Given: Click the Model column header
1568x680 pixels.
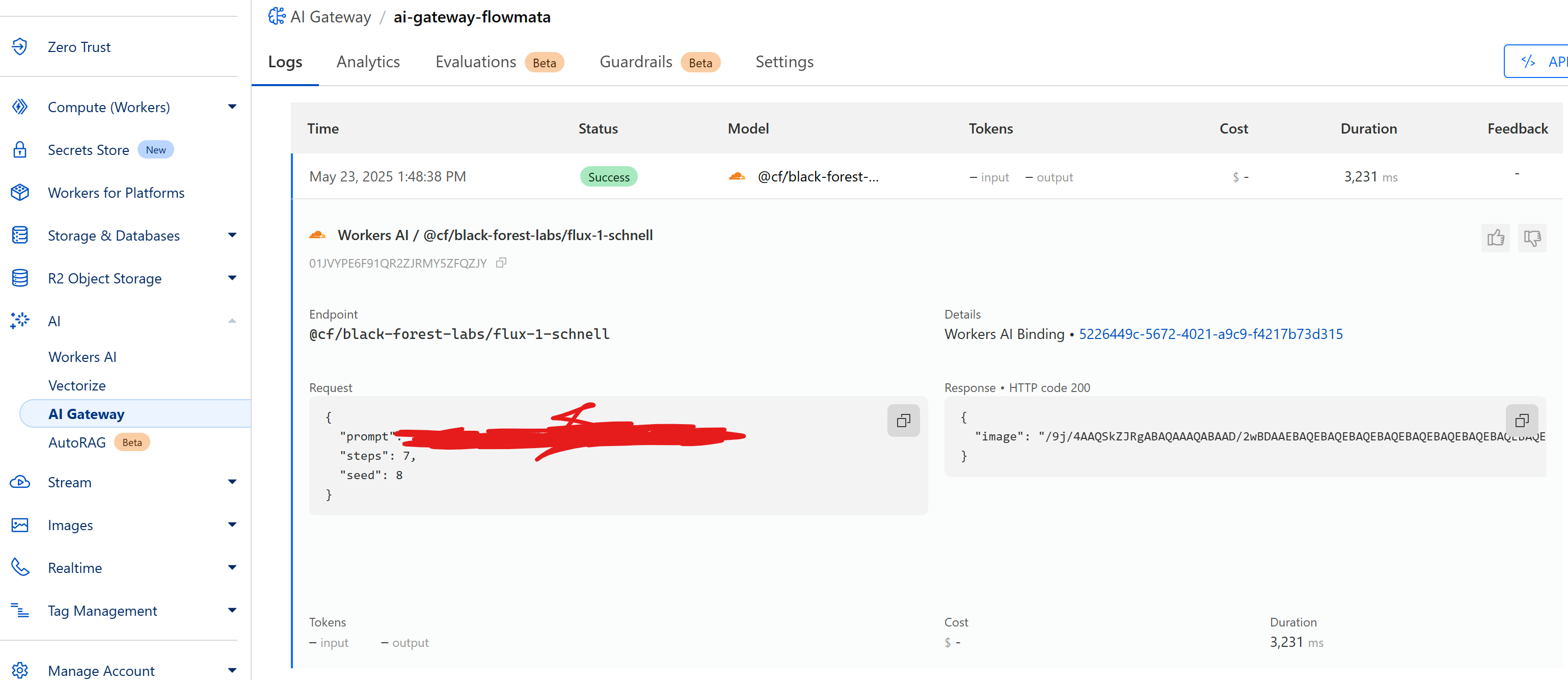Looking at the screenshot, I should pos(748,128).
